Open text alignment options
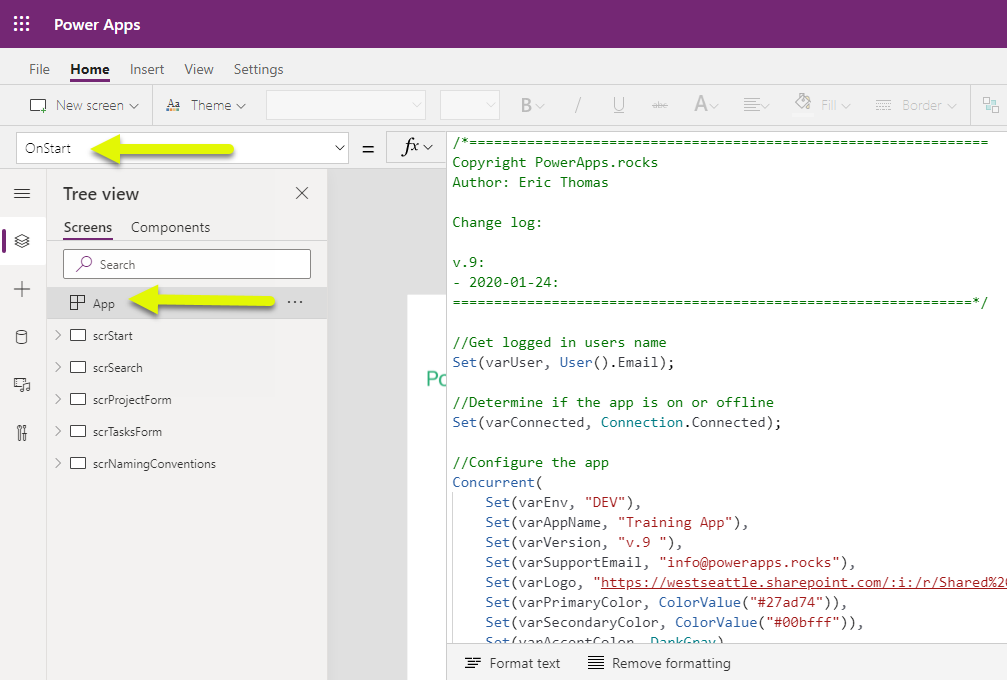The image size is (1007, 680). click(x=756, y=105)
